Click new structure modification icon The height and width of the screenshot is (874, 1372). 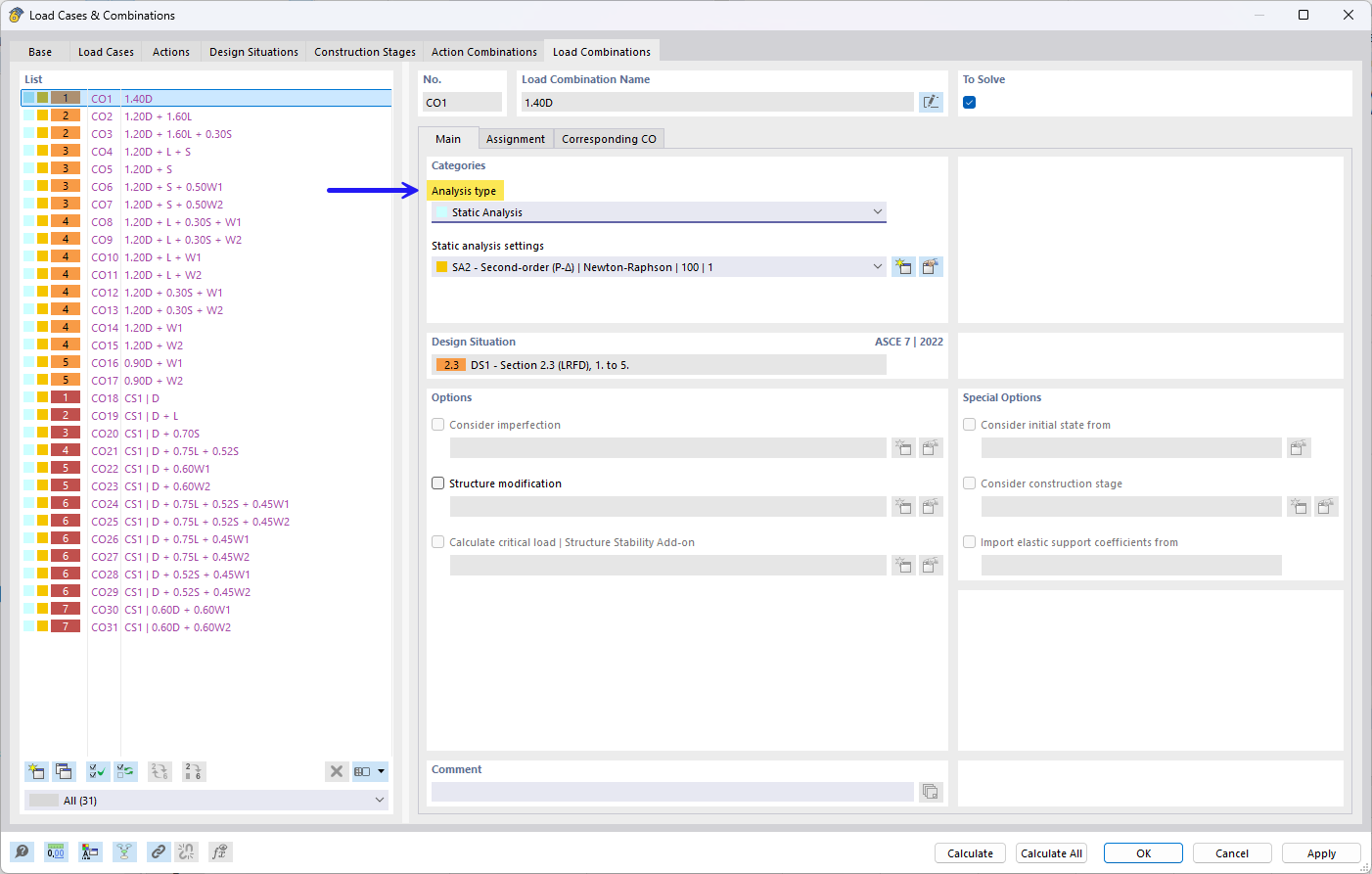[x=903, y=507]
